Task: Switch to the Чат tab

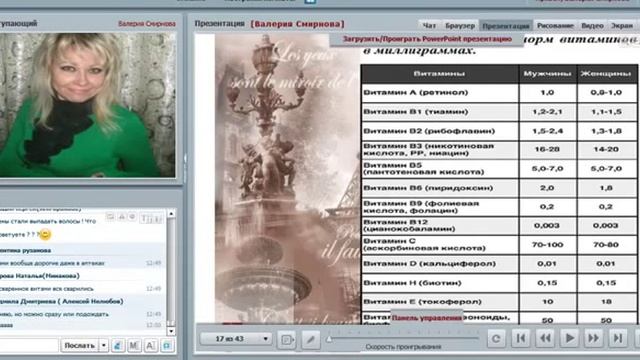Action: click(429, 25)
